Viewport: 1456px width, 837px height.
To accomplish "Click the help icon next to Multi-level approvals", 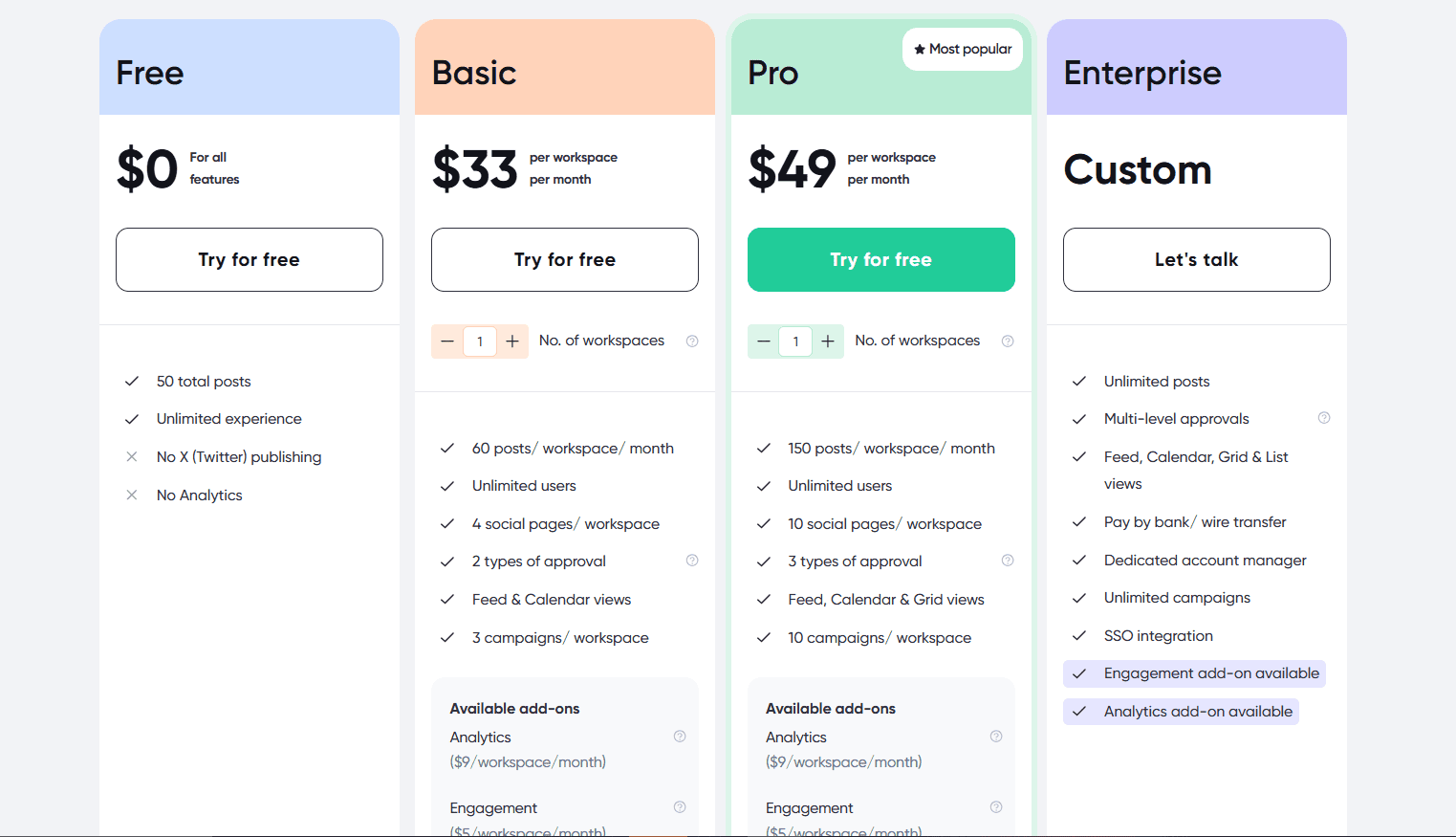I will click(1323, 417).
